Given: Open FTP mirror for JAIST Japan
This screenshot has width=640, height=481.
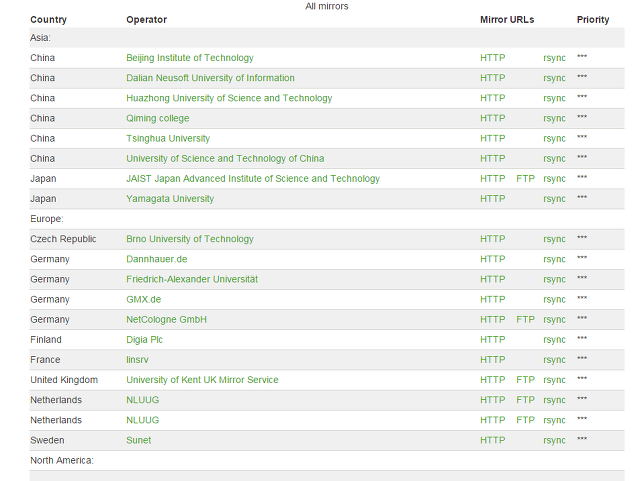Looking at the screenshot, I should coord(525,179).
